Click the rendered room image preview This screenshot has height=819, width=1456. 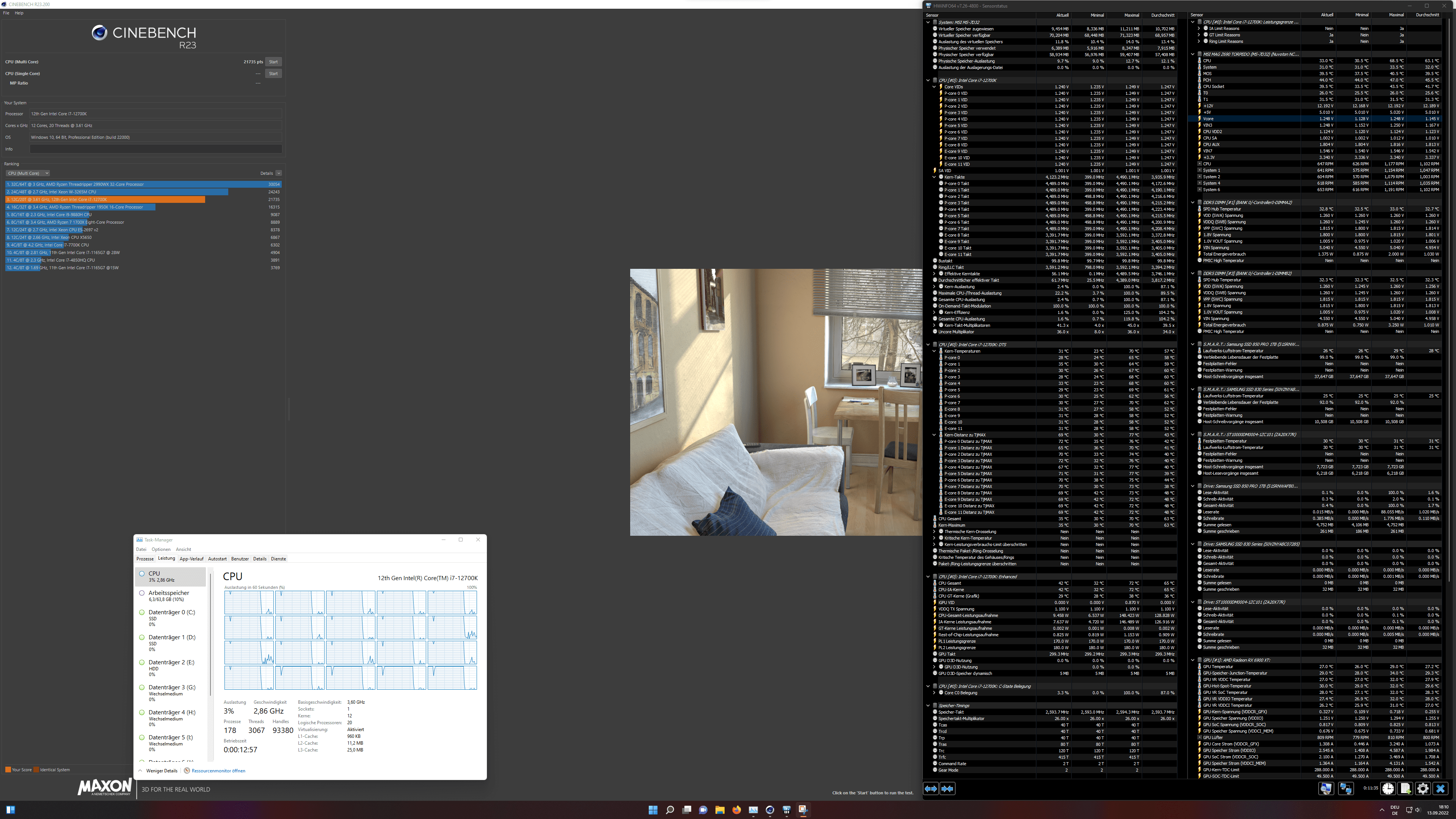(776, 402)
